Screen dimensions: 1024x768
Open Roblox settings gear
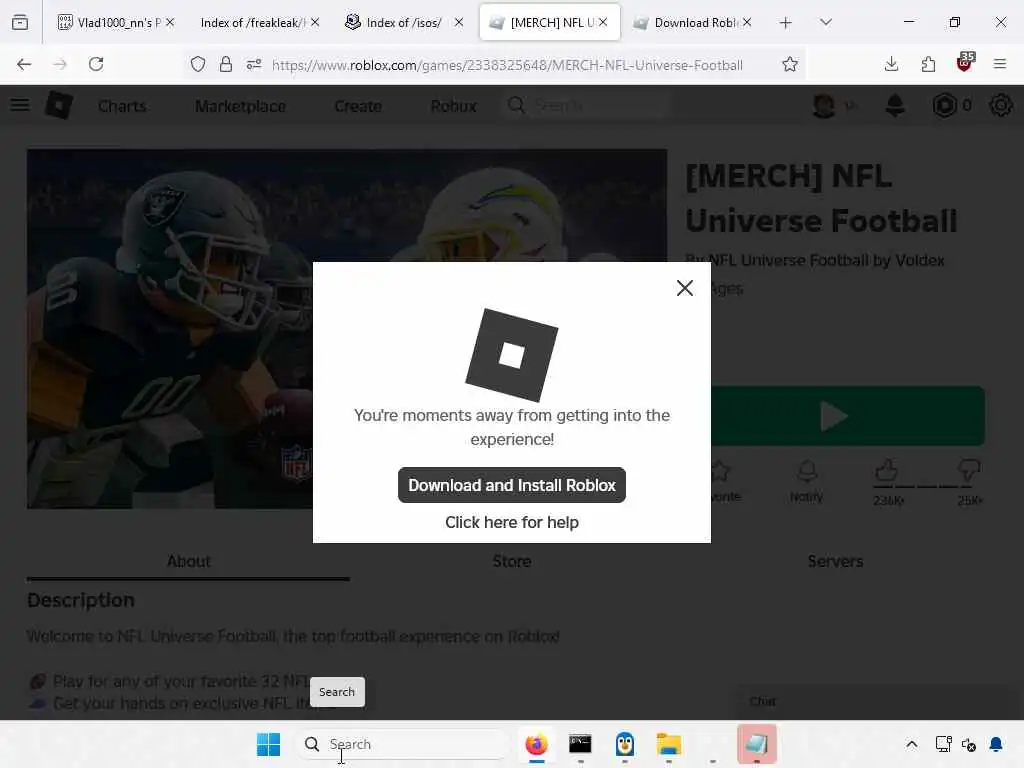pyautogui.click(x=1000, y=105)
